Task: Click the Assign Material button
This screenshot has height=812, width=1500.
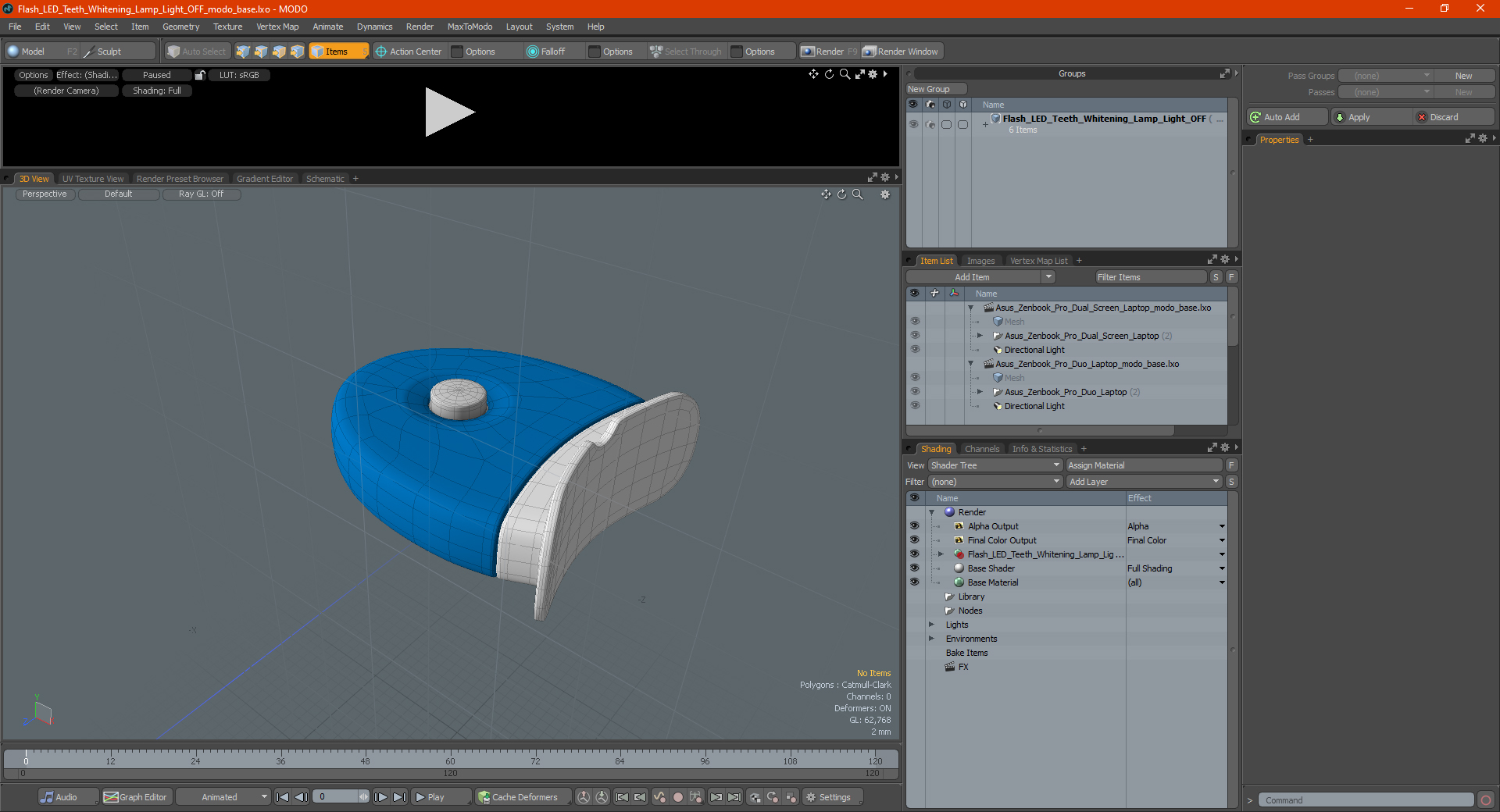Action: 1144,465
